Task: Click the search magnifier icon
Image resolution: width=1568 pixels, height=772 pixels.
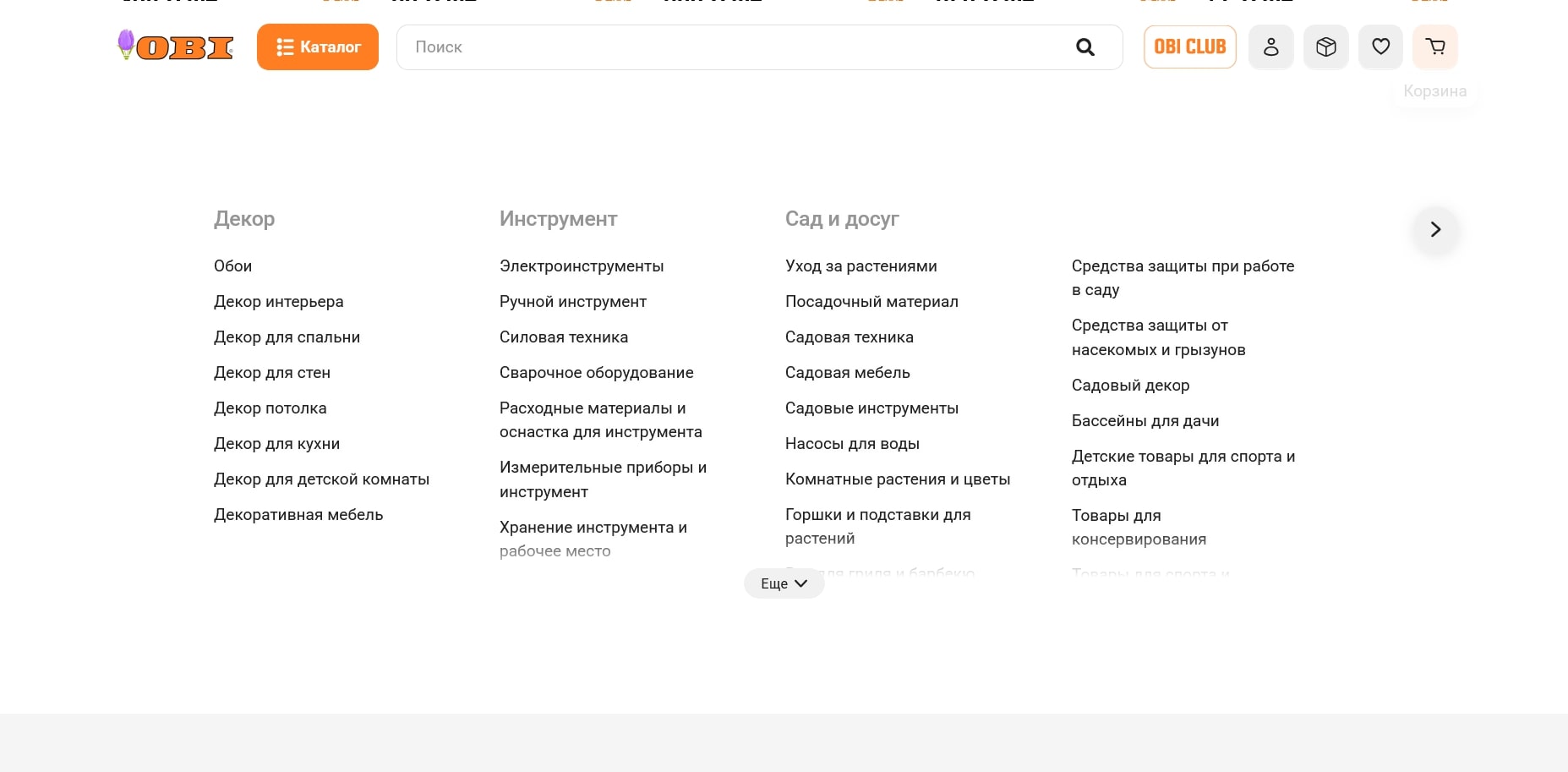Action: click(x=1085, y=47)
